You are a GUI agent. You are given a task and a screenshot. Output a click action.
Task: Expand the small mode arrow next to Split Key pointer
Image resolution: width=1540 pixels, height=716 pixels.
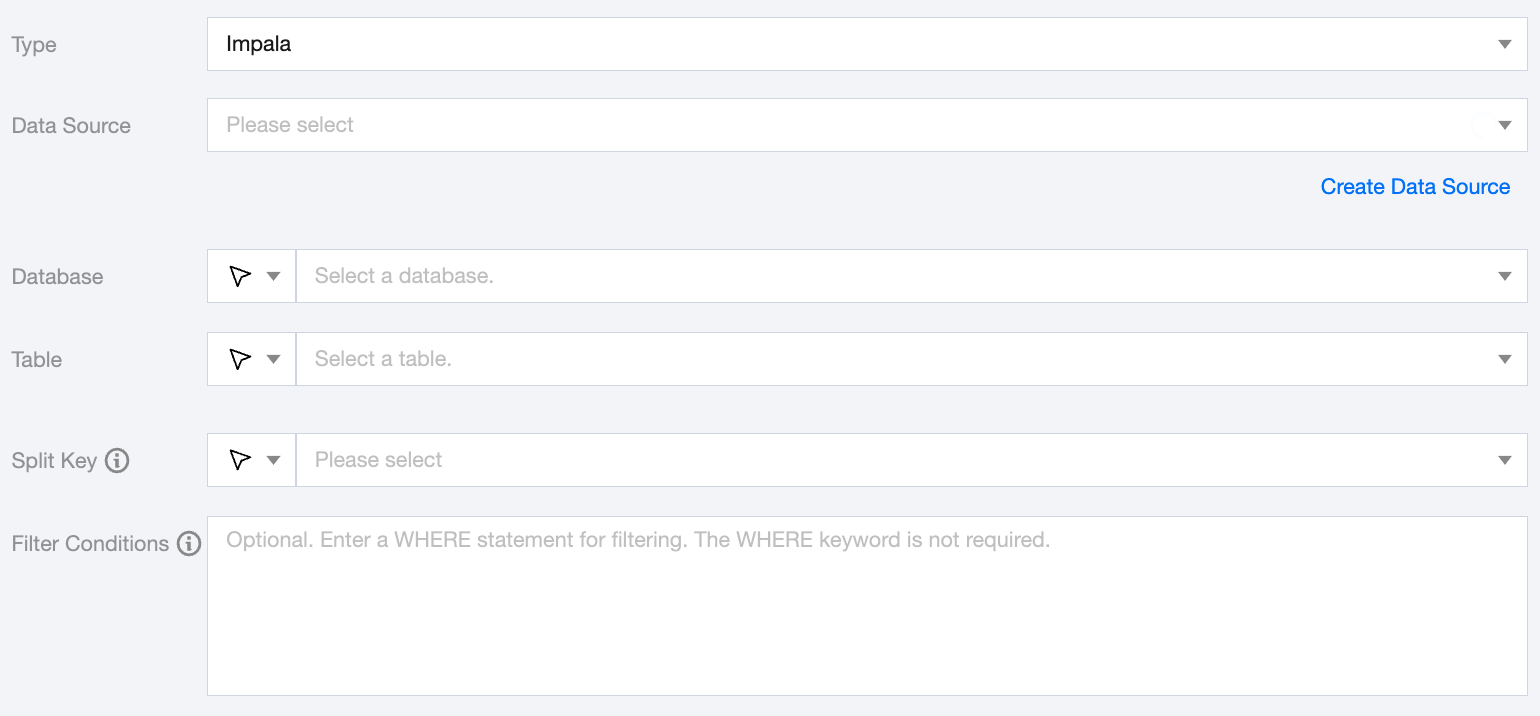[x=273, y=460]
